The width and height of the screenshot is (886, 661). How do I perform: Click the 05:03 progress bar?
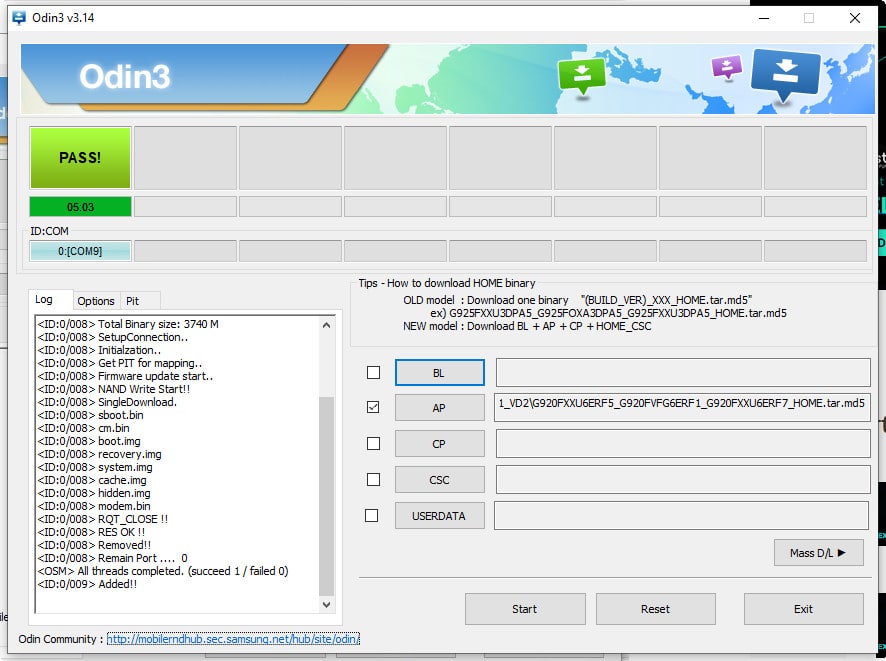point(80,207)
